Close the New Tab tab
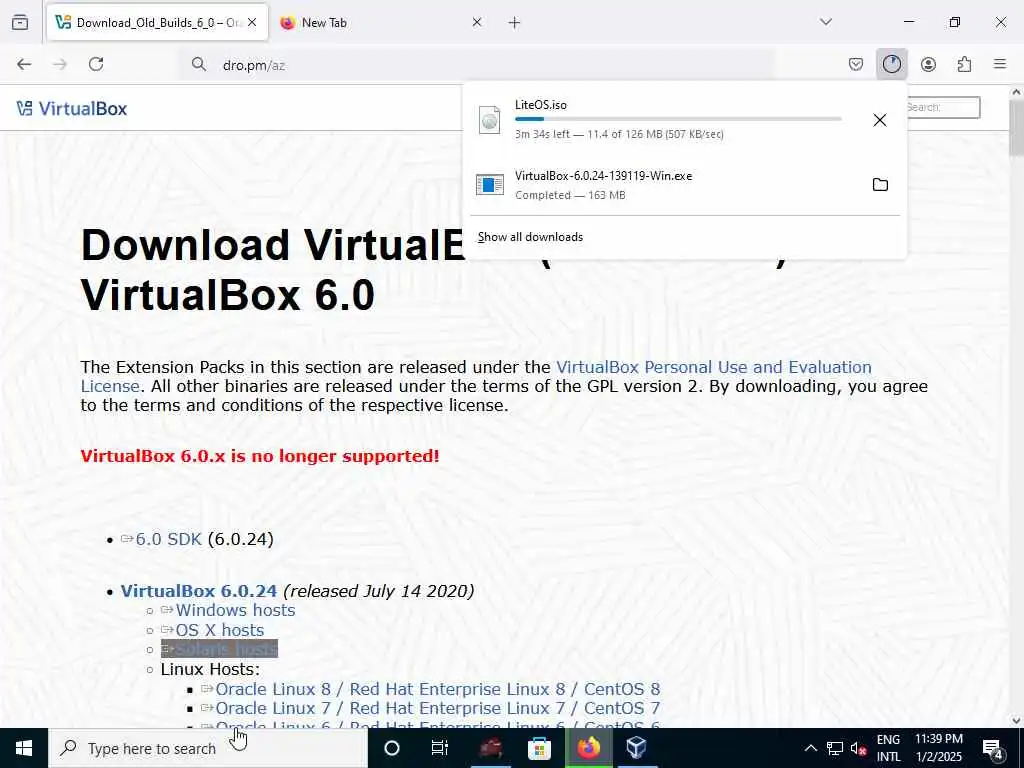This screenshot has width=1024, height=768. tap(477, 22)
